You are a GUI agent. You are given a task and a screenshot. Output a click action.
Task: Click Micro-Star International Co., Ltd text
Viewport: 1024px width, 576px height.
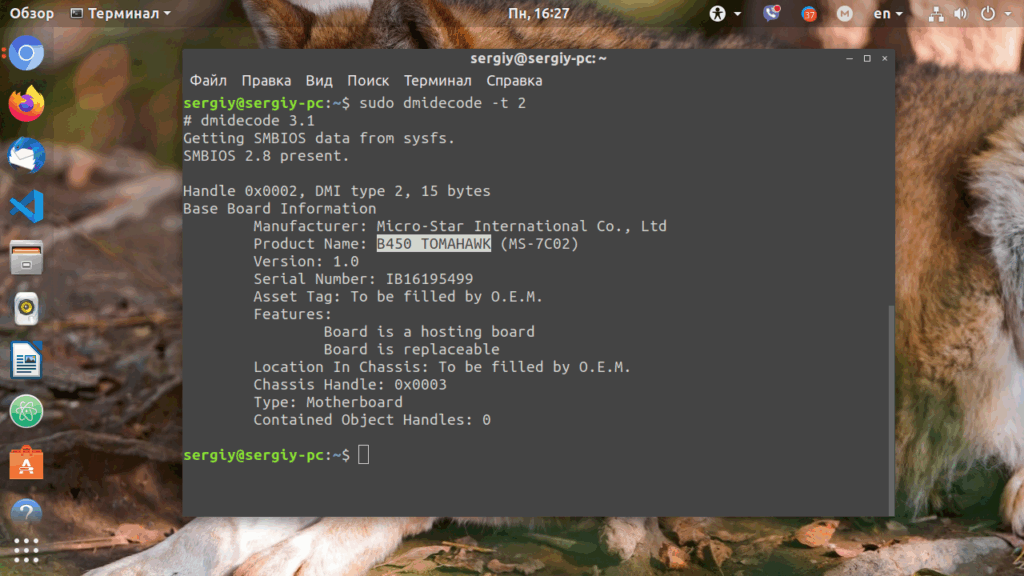(522, 226)
